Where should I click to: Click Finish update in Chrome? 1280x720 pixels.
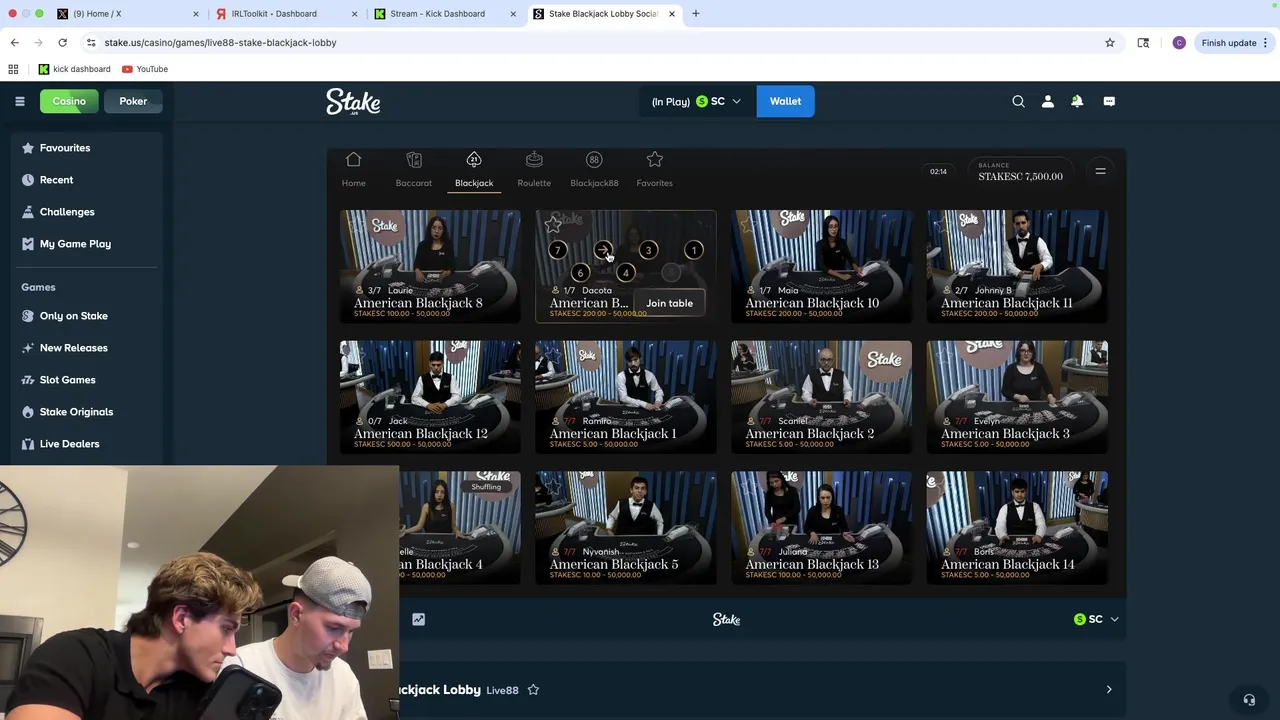click(x=1235, y=43)
